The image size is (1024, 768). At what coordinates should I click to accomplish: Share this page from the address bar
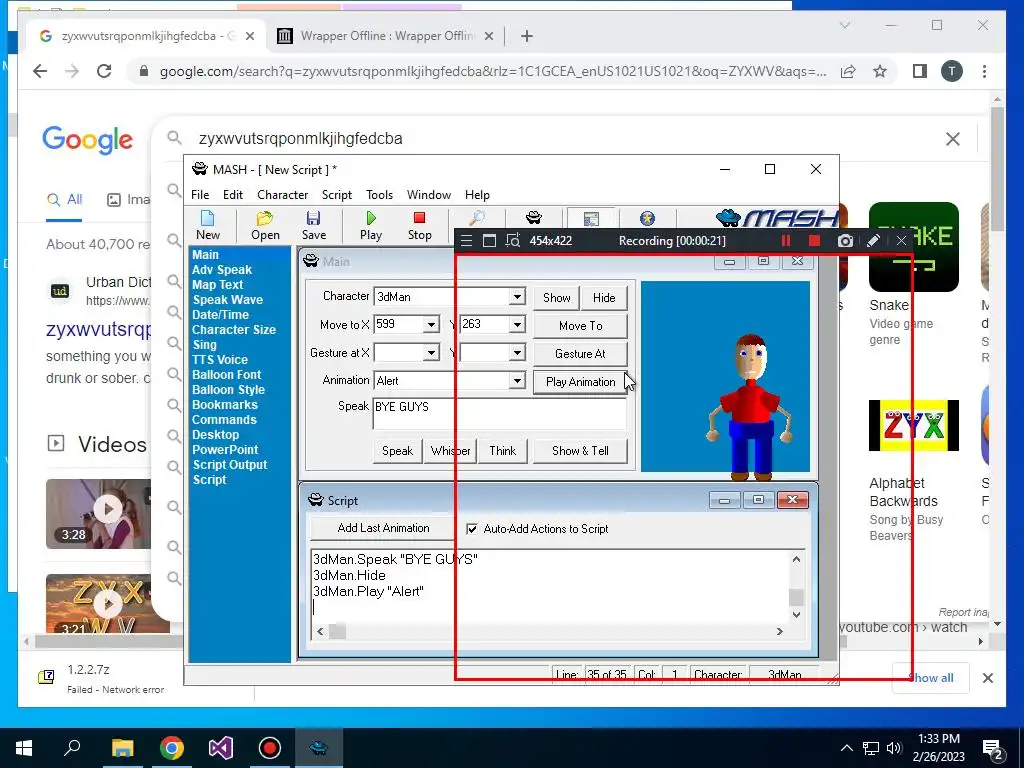(x=848, y=71)
